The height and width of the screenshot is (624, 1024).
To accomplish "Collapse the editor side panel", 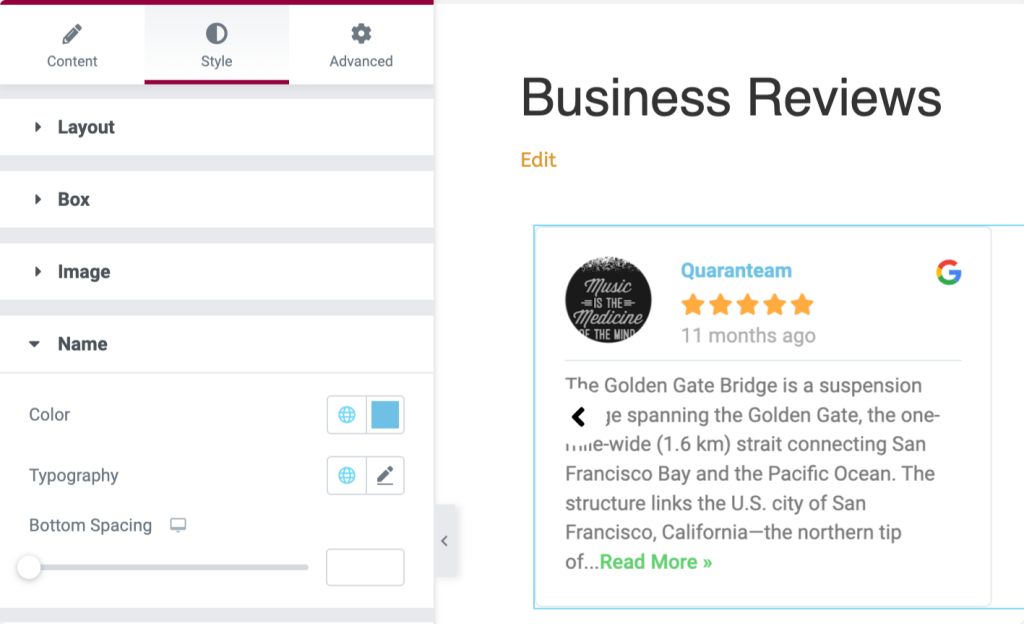I will click(x=445, y=541).
